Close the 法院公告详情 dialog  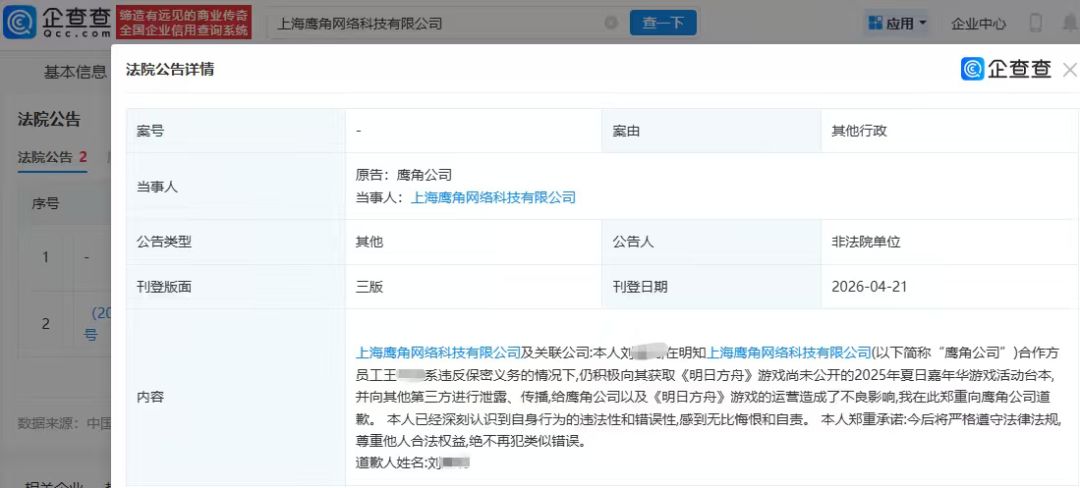(1070, 70)
